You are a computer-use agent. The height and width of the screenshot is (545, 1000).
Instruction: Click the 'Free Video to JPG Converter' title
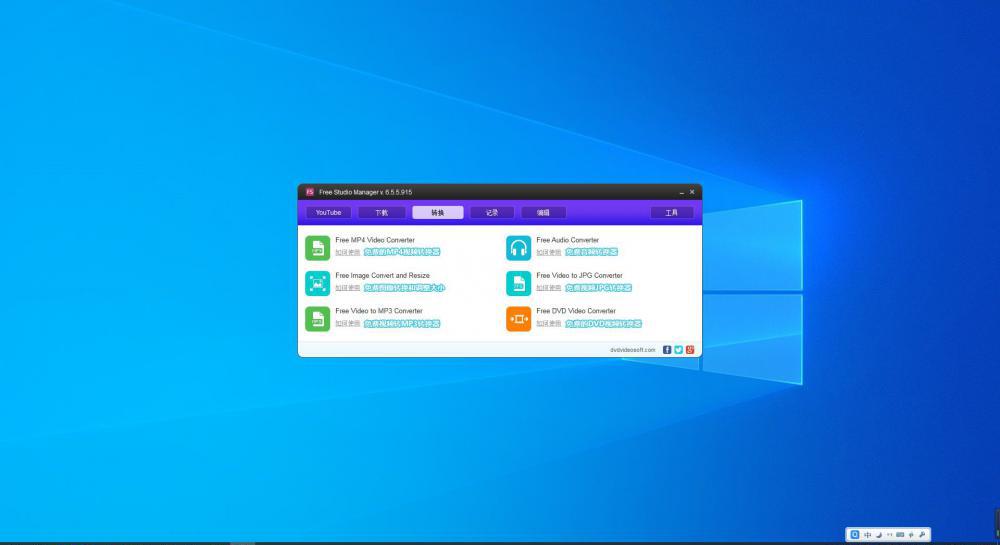[x=579, y=276]
